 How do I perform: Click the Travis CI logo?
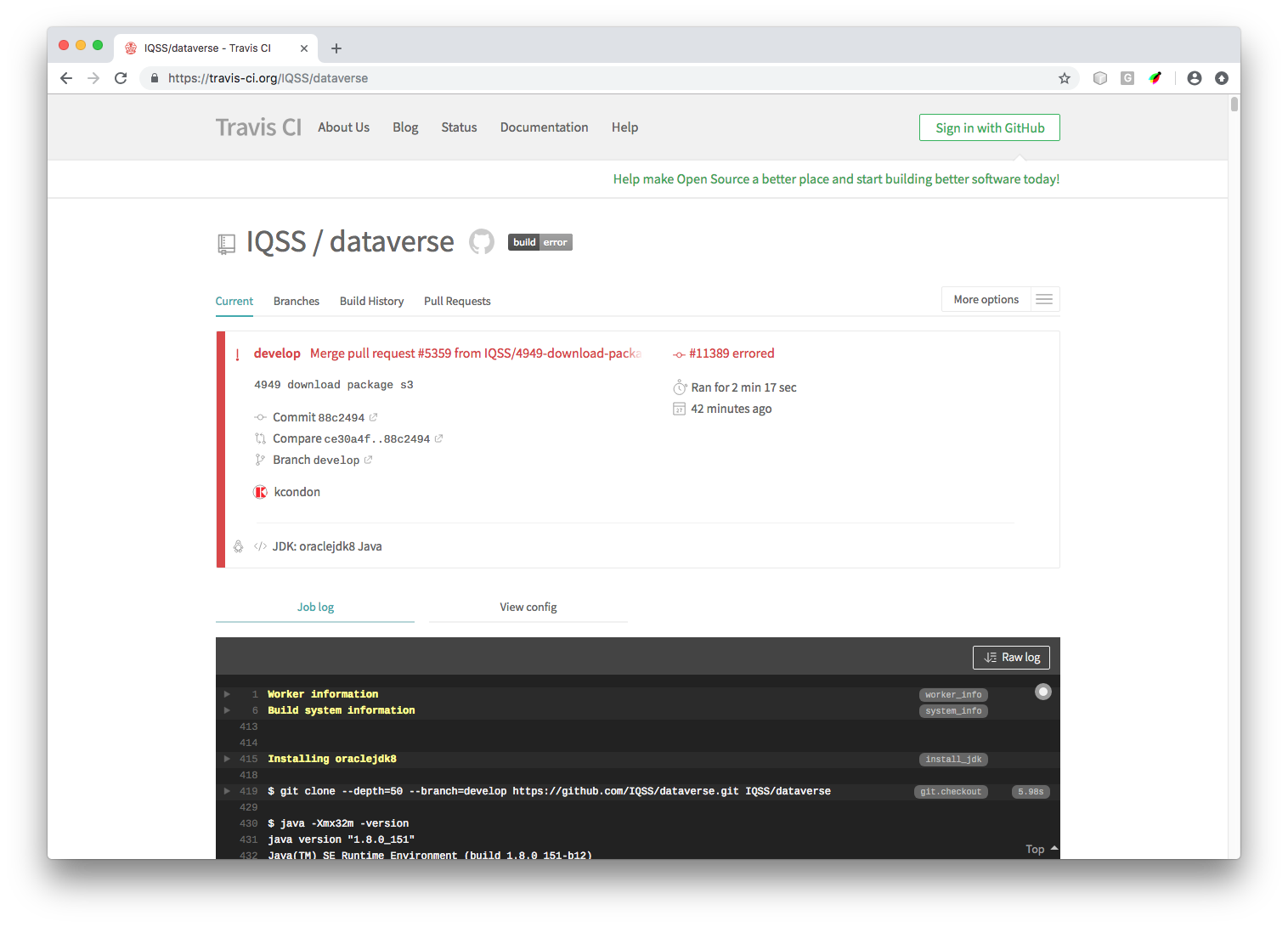(258, 127)
